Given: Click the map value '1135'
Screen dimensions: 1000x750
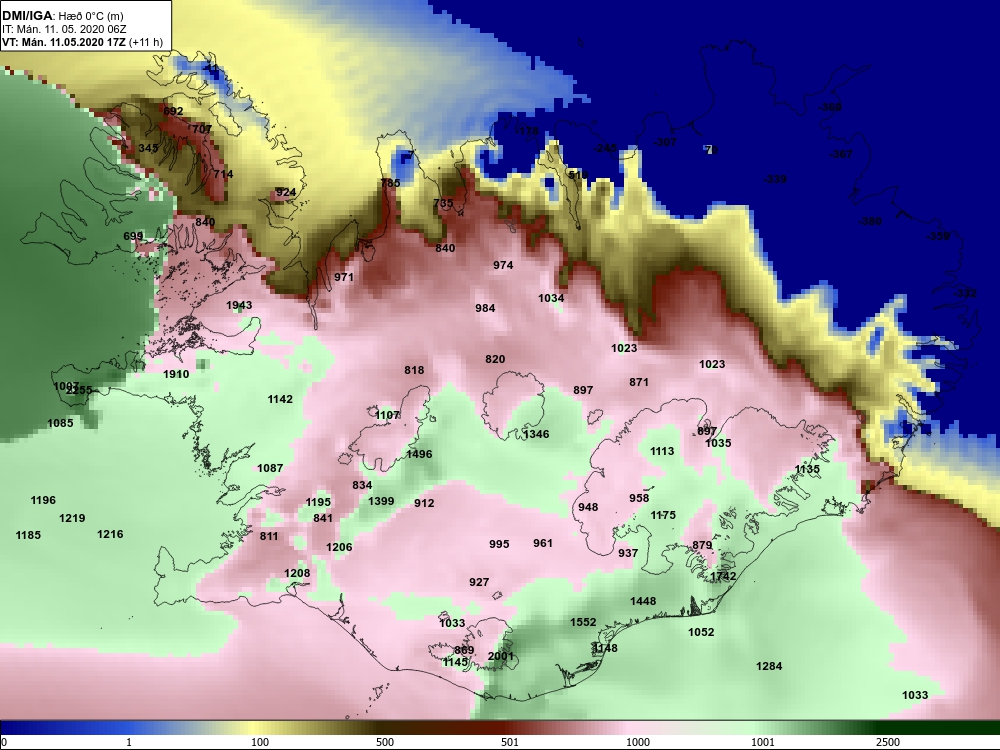Looking at the screenshot, I should [x=807, y=469].
